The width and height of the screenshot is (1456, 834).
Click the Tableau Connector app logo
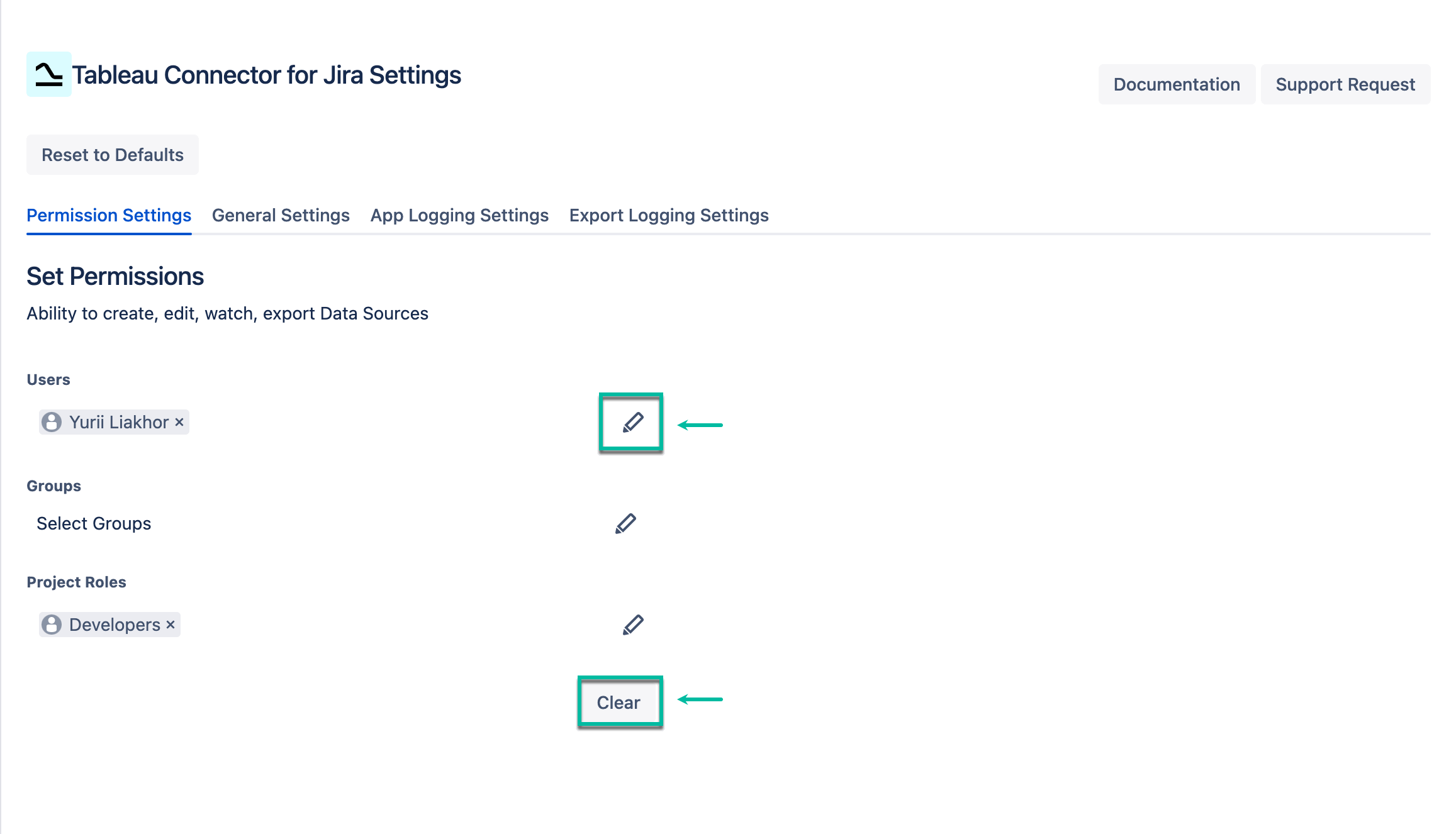(48, 75)
